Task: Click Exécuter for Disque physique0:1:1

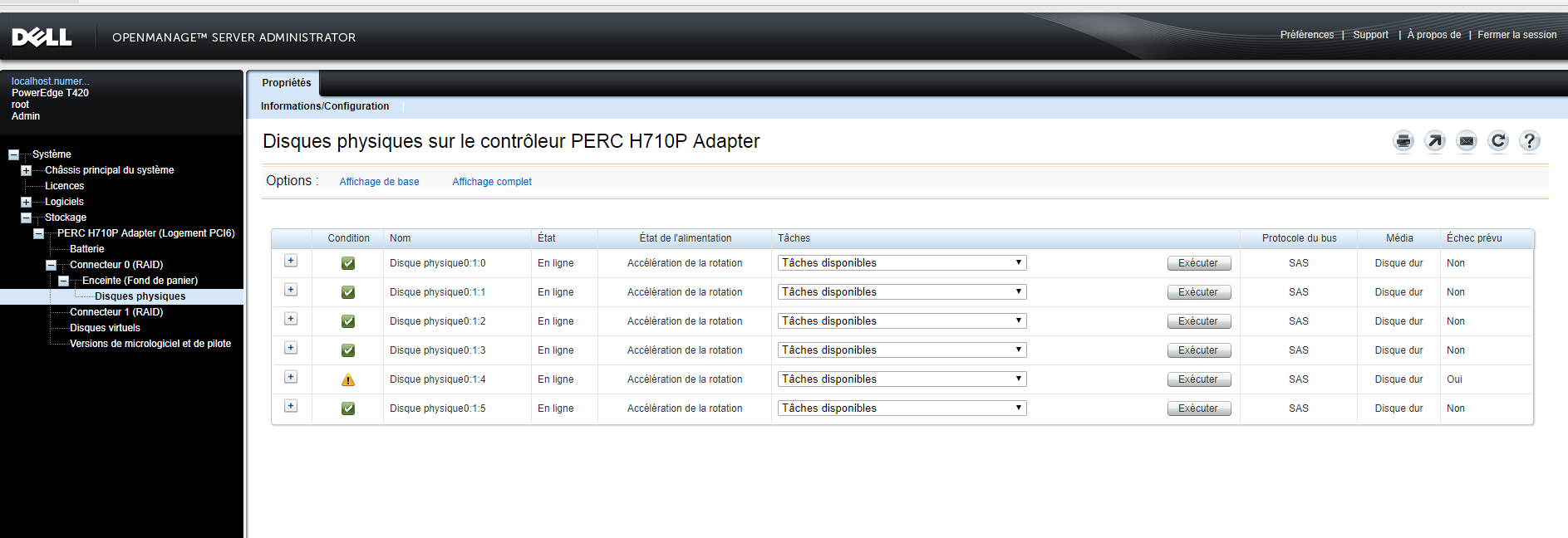Action: 1199,292
